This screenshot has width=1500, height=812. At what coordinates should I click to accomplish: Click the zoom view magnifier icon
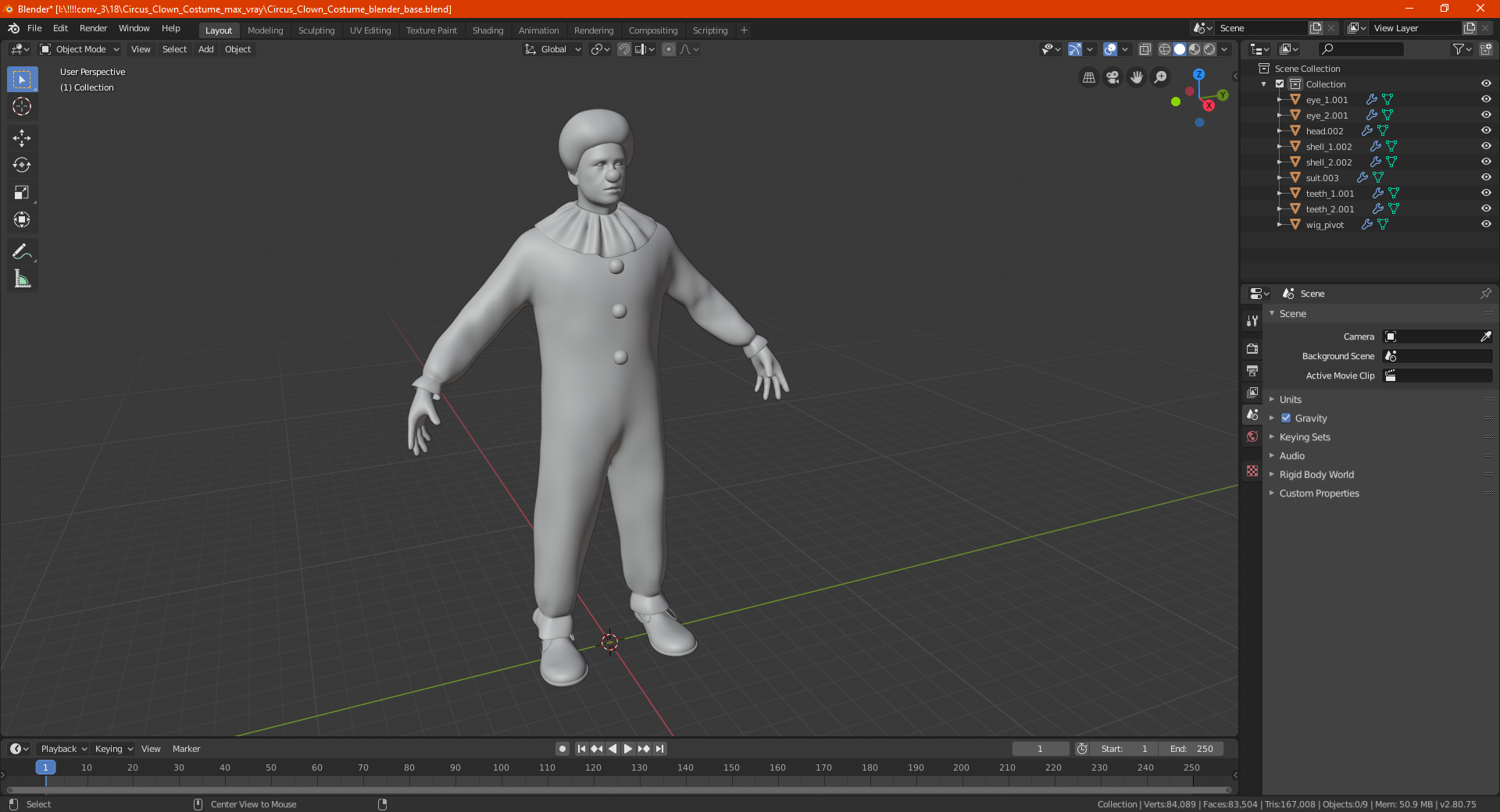[x=1161, y=77]
